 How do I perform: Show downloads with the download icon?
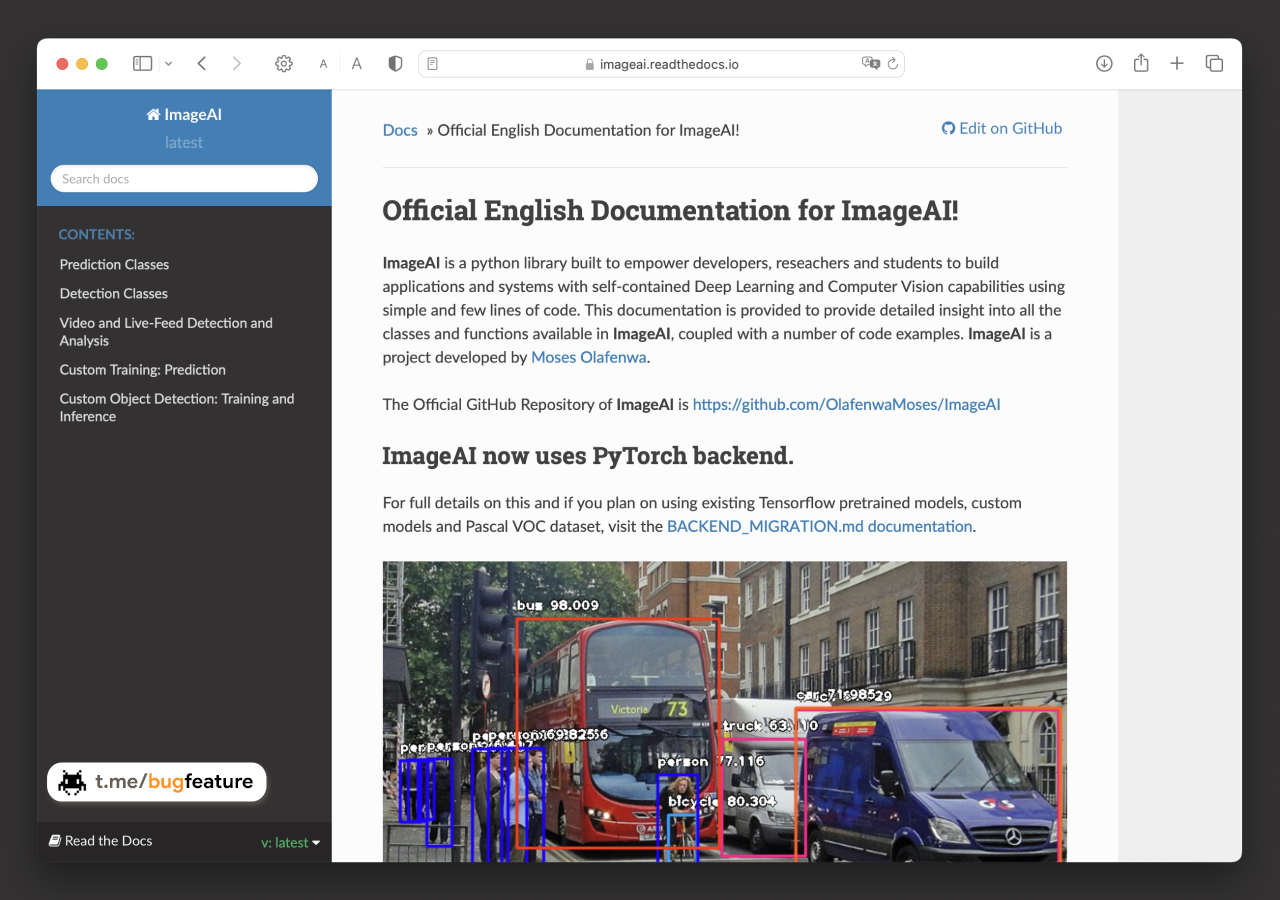1104,63
